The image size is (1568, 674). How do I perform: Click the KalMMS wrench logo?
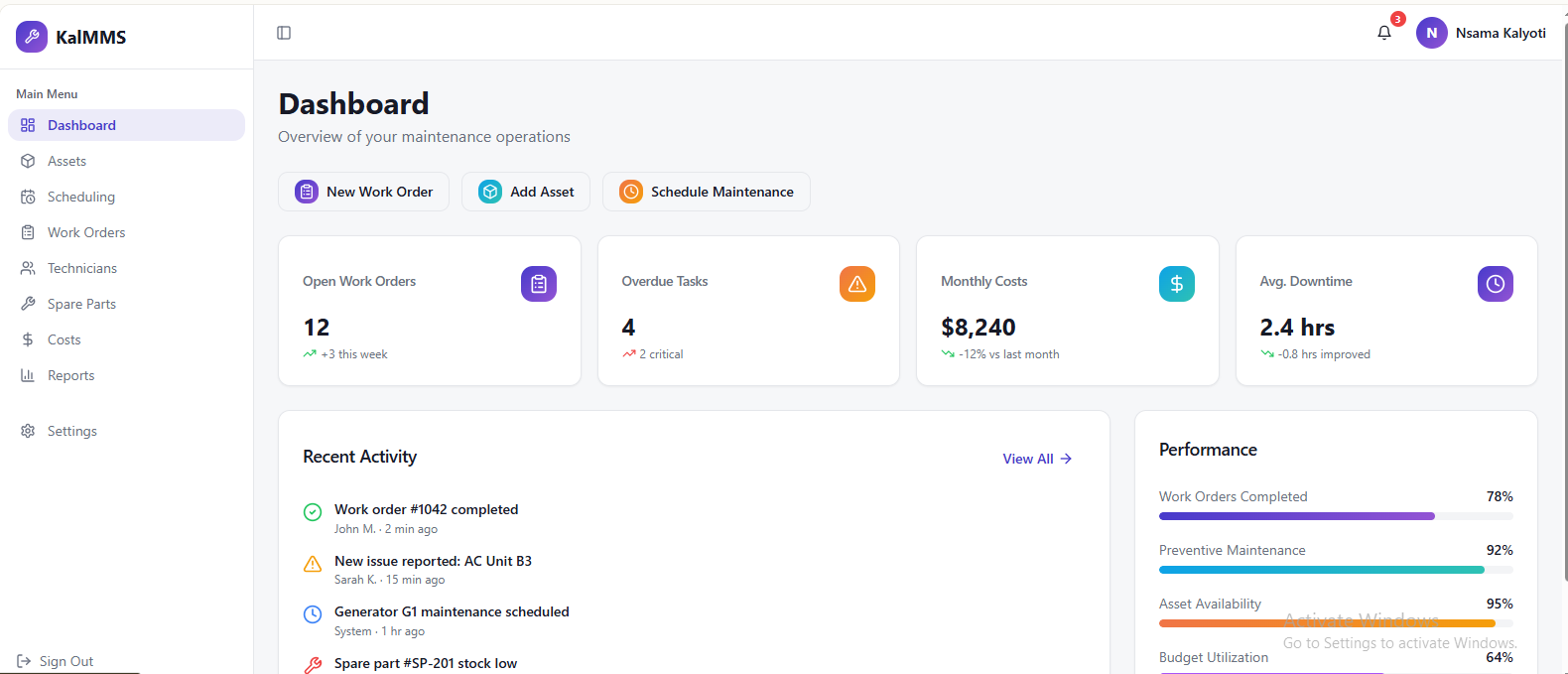(32, 37)
